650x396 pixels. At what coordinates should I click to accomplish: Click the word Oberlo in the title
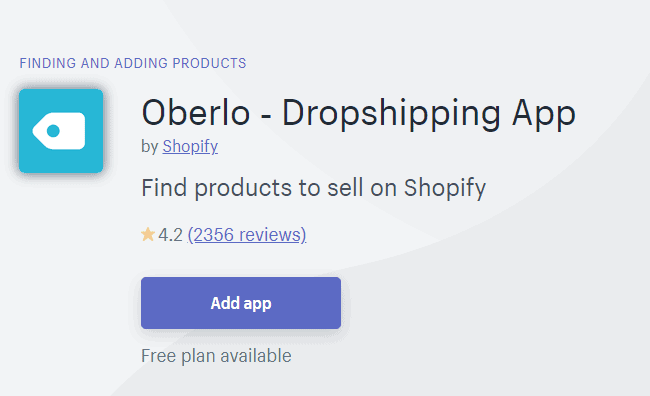(196, 113)
